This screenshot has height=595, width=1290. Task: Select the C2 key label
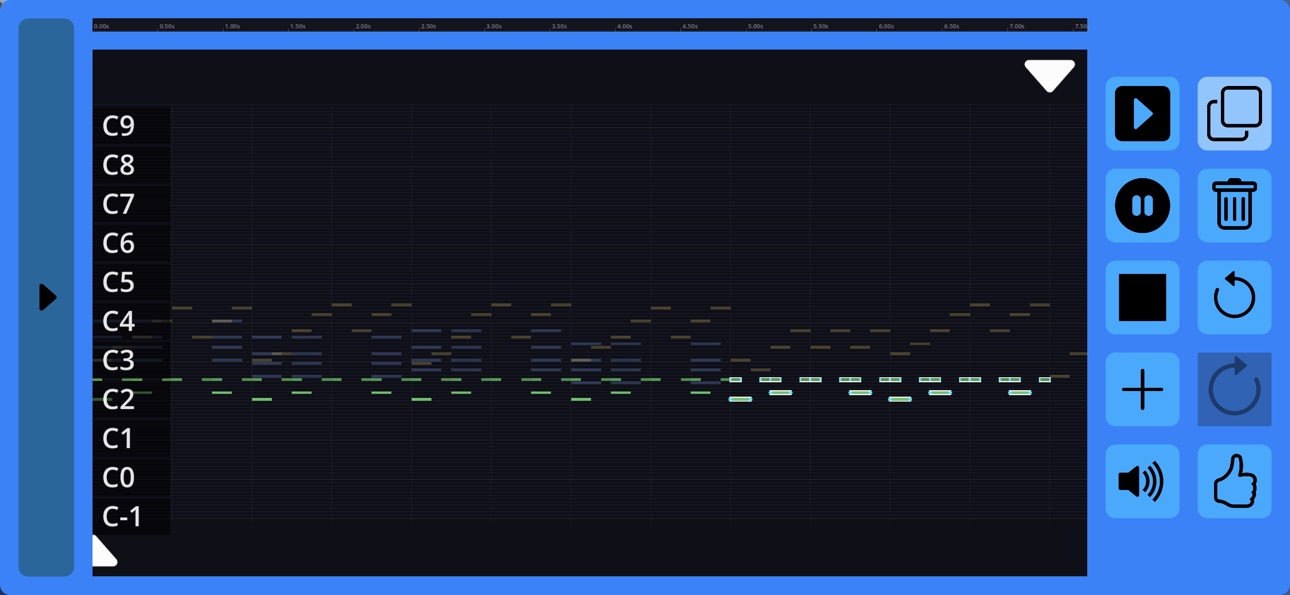(x=119, y=399)
